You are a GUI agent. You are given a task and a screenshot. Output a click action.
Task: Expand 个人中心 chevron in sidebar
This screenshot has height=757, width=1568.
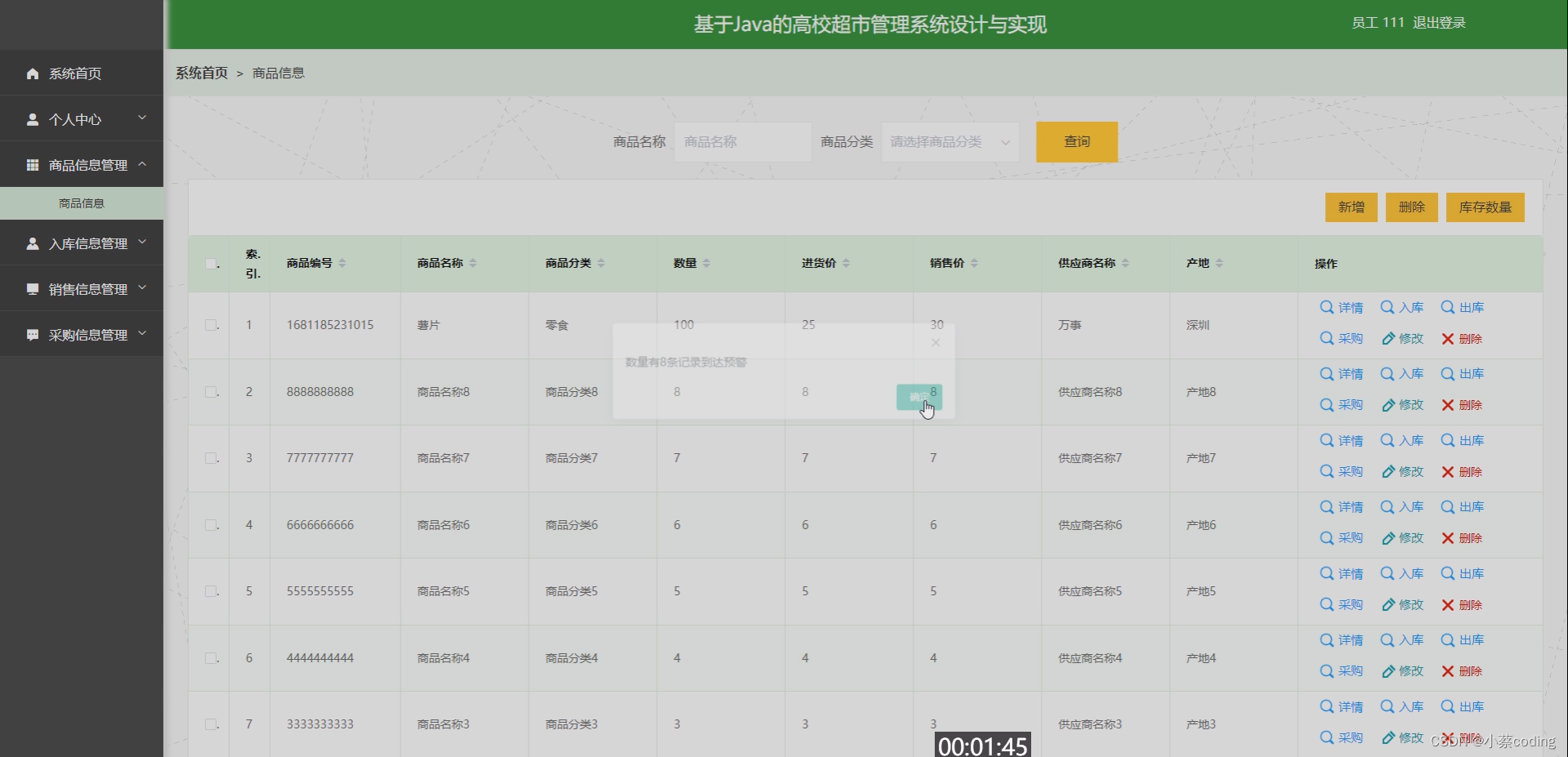(142, 118)
